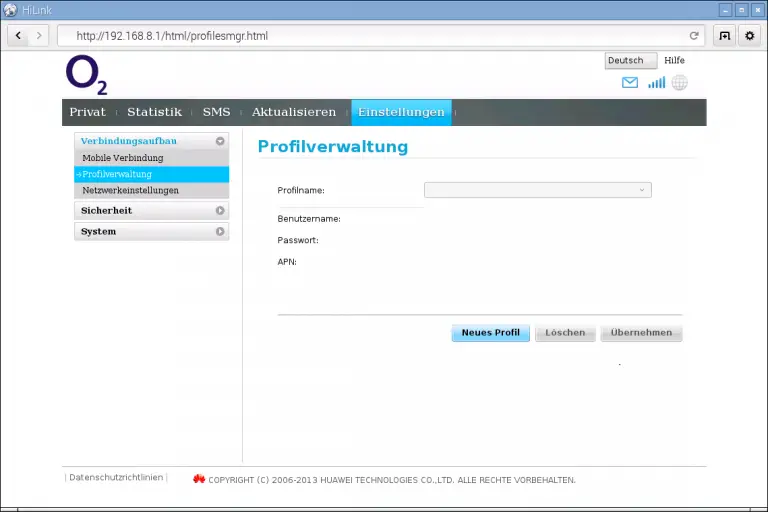Click the Übernehmen button
Image resolution: width=768 pixels, height=512 pixels.
641,333
